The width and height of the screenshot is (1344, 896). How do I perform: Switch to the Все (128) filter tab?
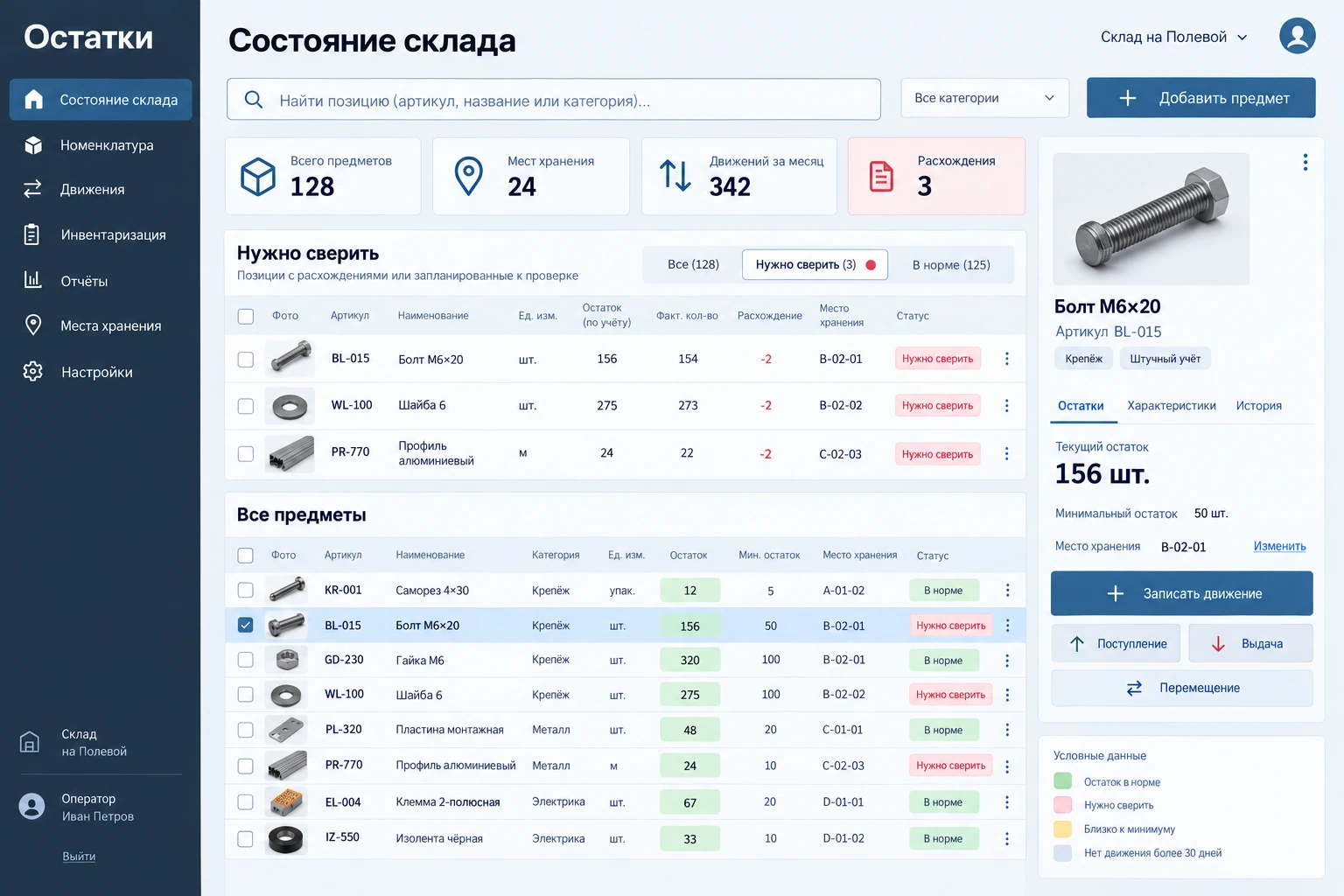click(693, 264)
